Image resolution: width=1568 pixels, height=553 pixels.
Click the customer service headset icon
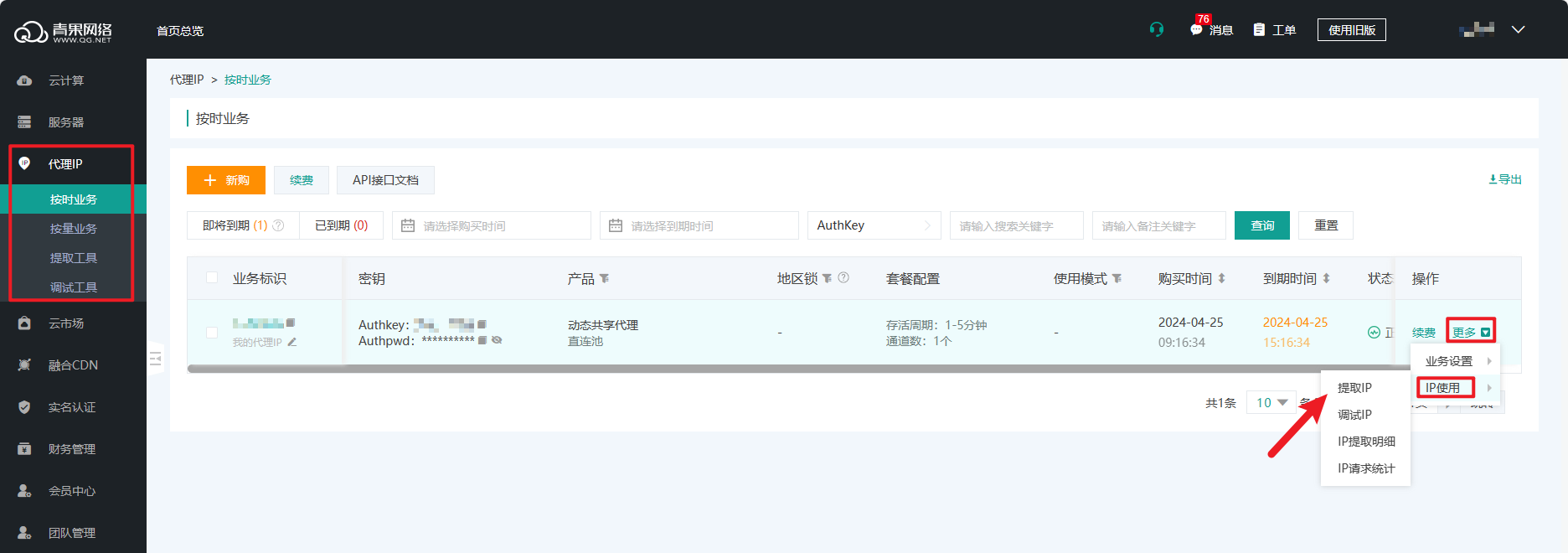[1156, 29]
